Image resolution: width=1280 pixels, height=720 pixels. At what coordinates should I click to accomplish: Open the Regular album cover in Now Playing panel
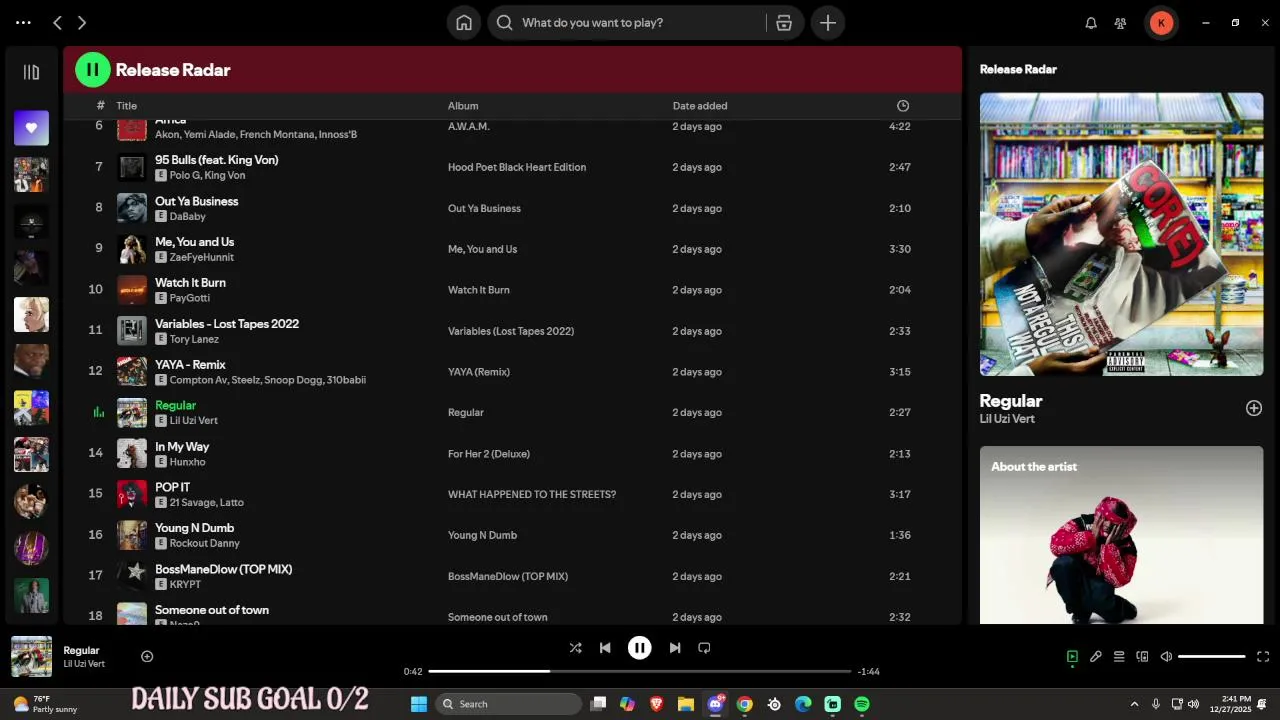coord(1121,234)
